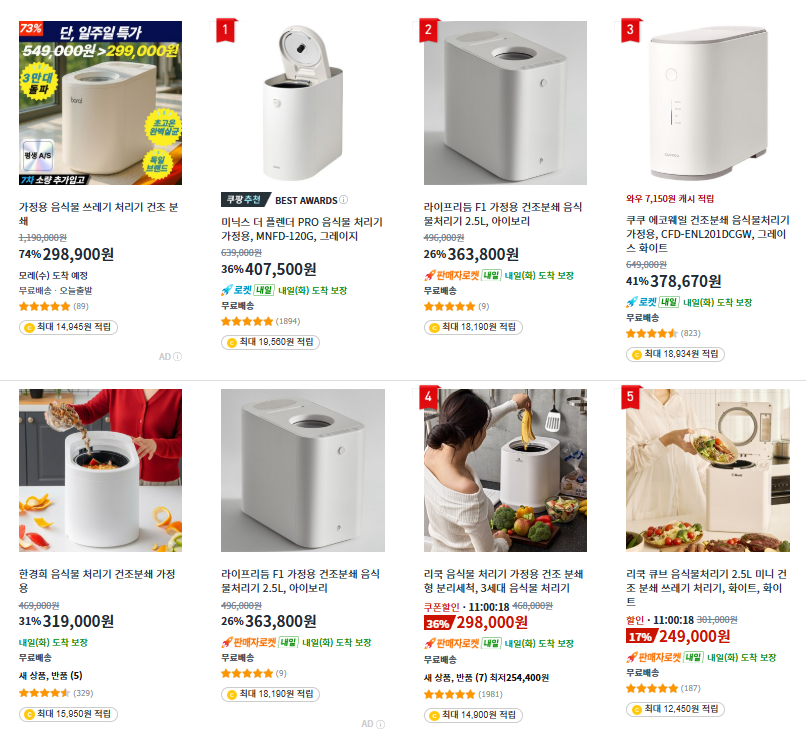Click the AD info icon under second-row 라이프리듬 product
This screenshot has height=735, width=806.
[x=380, y=724]
